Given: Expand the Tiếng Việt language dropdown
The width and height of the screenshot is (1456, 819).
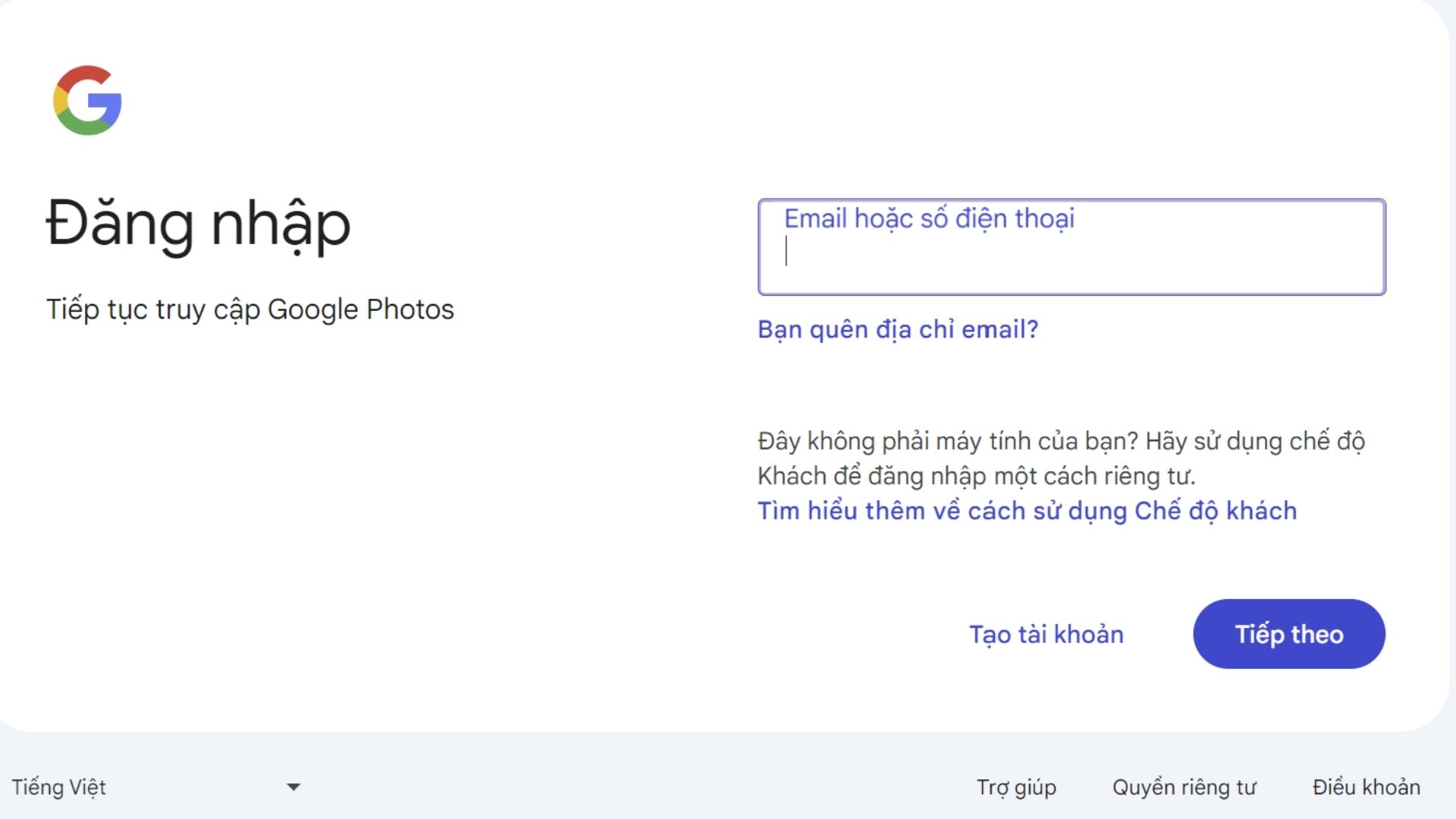Looking at the screenshot, I should click(x=157, y=787).
